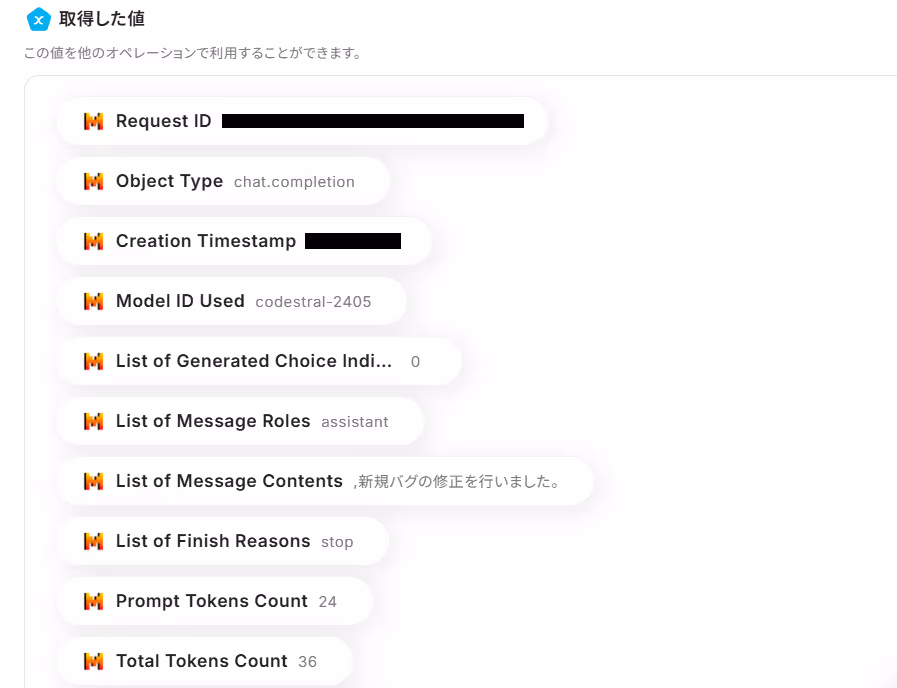The height and width of the screenshot is (688, 897).
Task: Select the Object Type chat.completion chip
Action: (x=223, y=181)
